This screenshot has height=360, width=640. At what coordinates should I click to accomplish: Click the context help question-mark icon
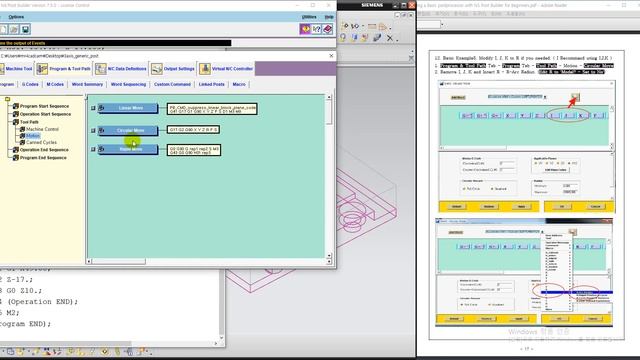point(316,29)
